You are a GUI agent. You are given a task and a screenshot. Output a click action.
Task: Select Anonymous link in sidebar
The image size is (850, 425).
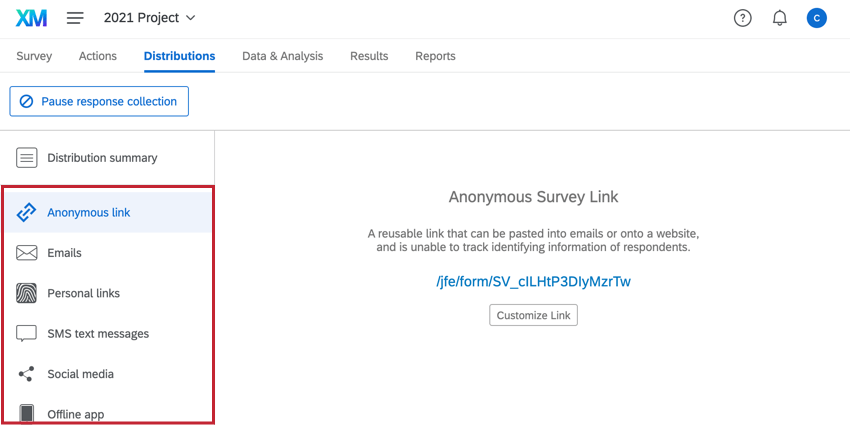[x=107, y=212]
